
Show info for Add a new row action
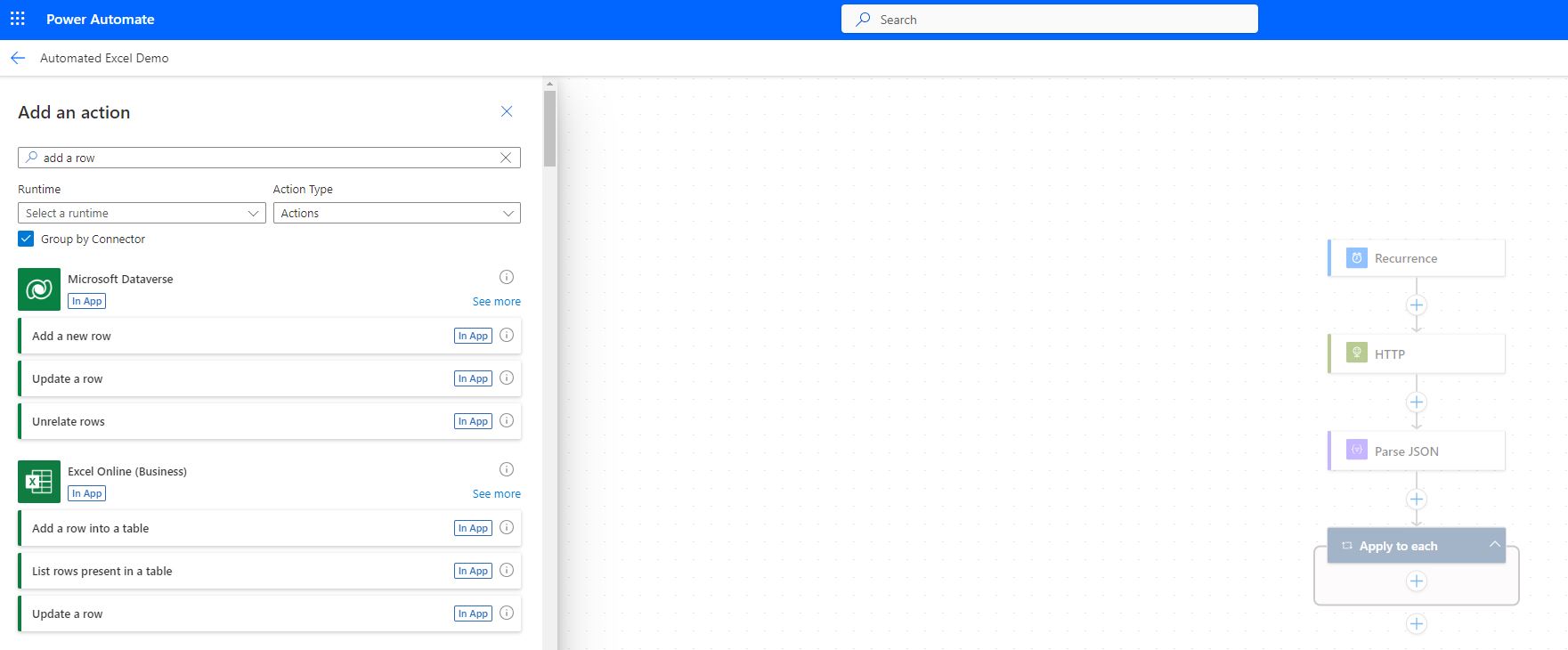pos(507,335)
